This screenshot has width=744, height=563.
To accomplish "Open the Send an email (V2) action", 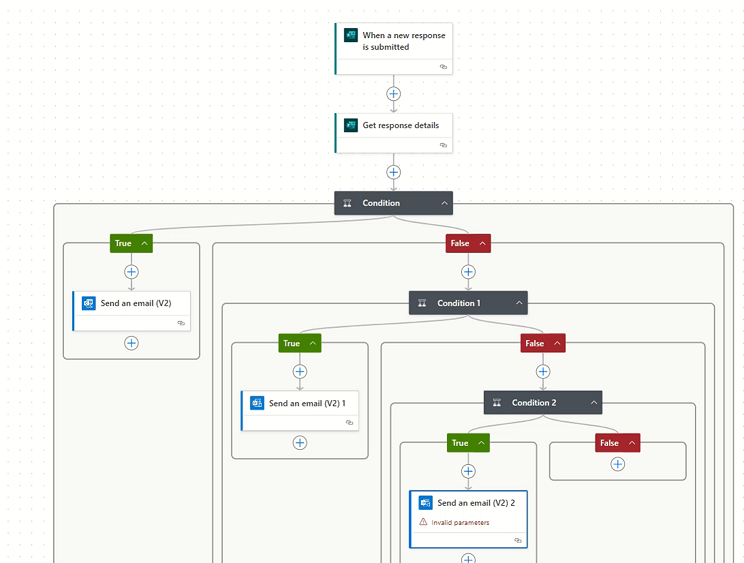I will click(131, 311).
